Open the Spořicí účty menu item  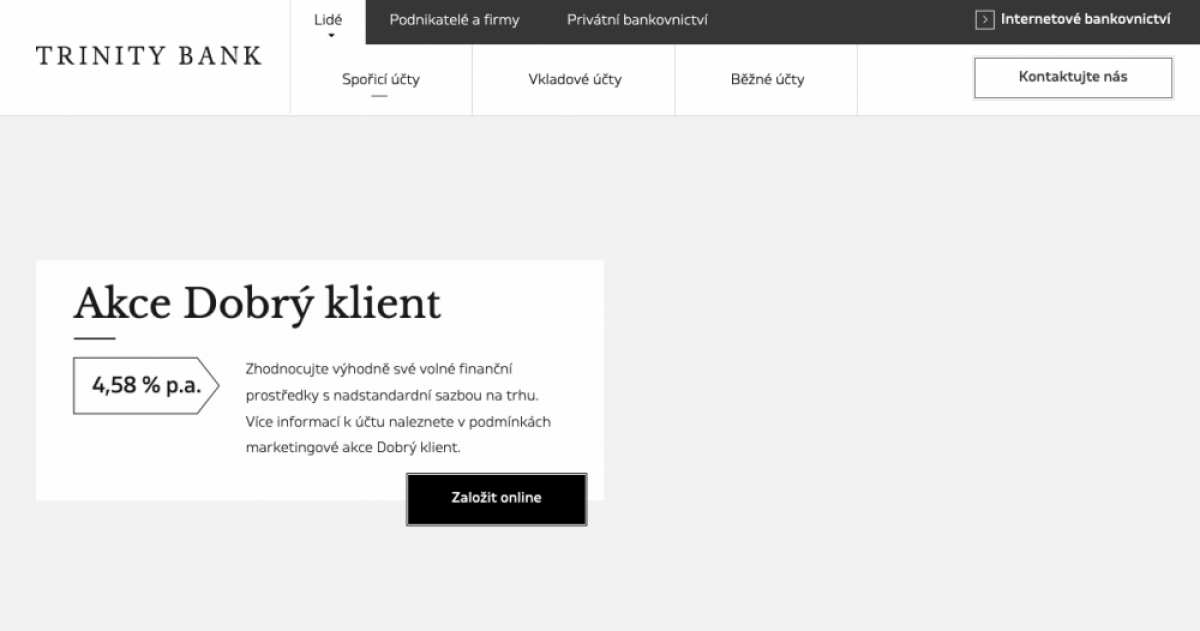point(381,80)
